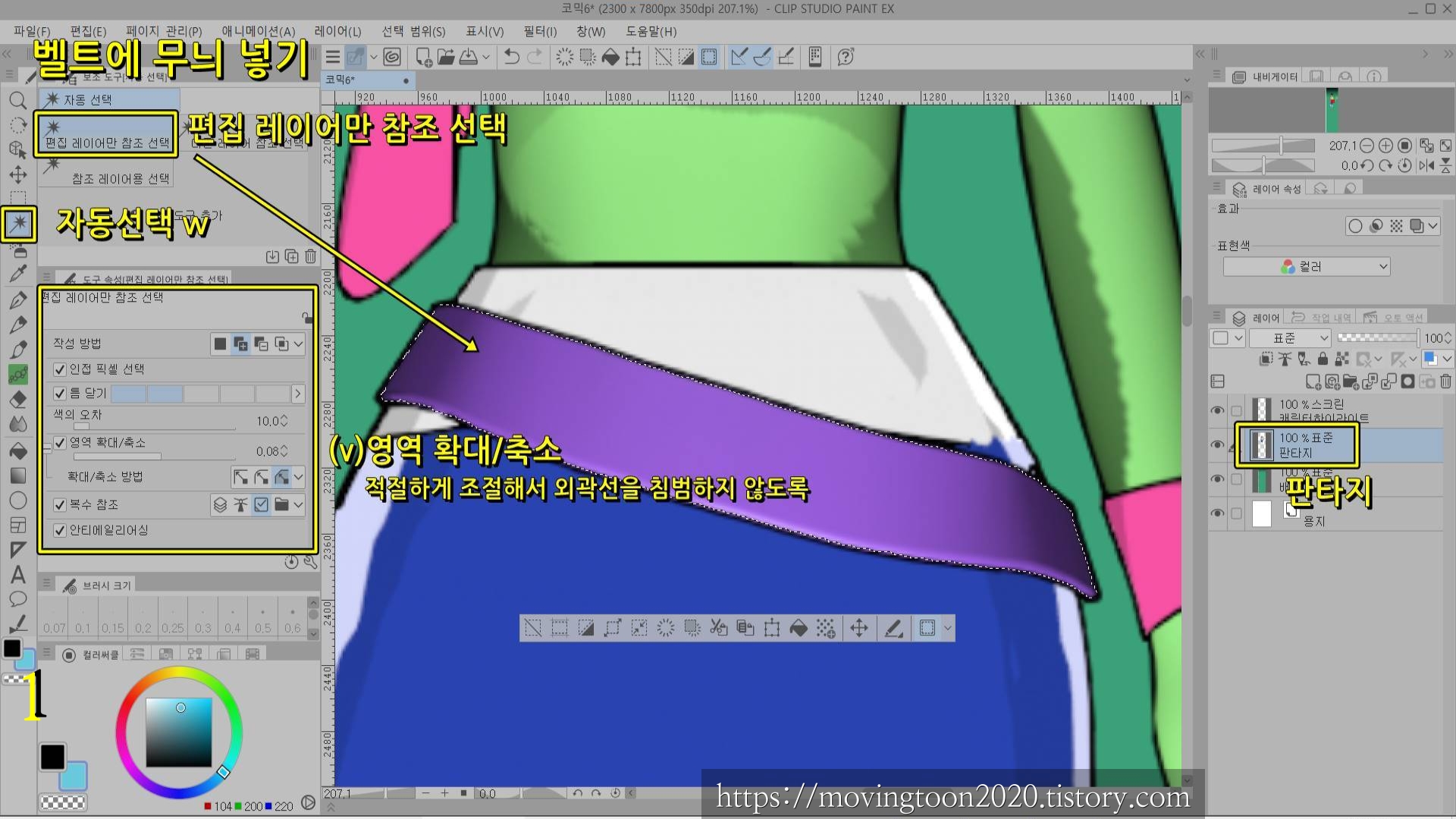Viewport: 1456px width, 819px height.
Task: Disable the 안티에일리어싱 checkbox
Action: click(x=60, y=530)
